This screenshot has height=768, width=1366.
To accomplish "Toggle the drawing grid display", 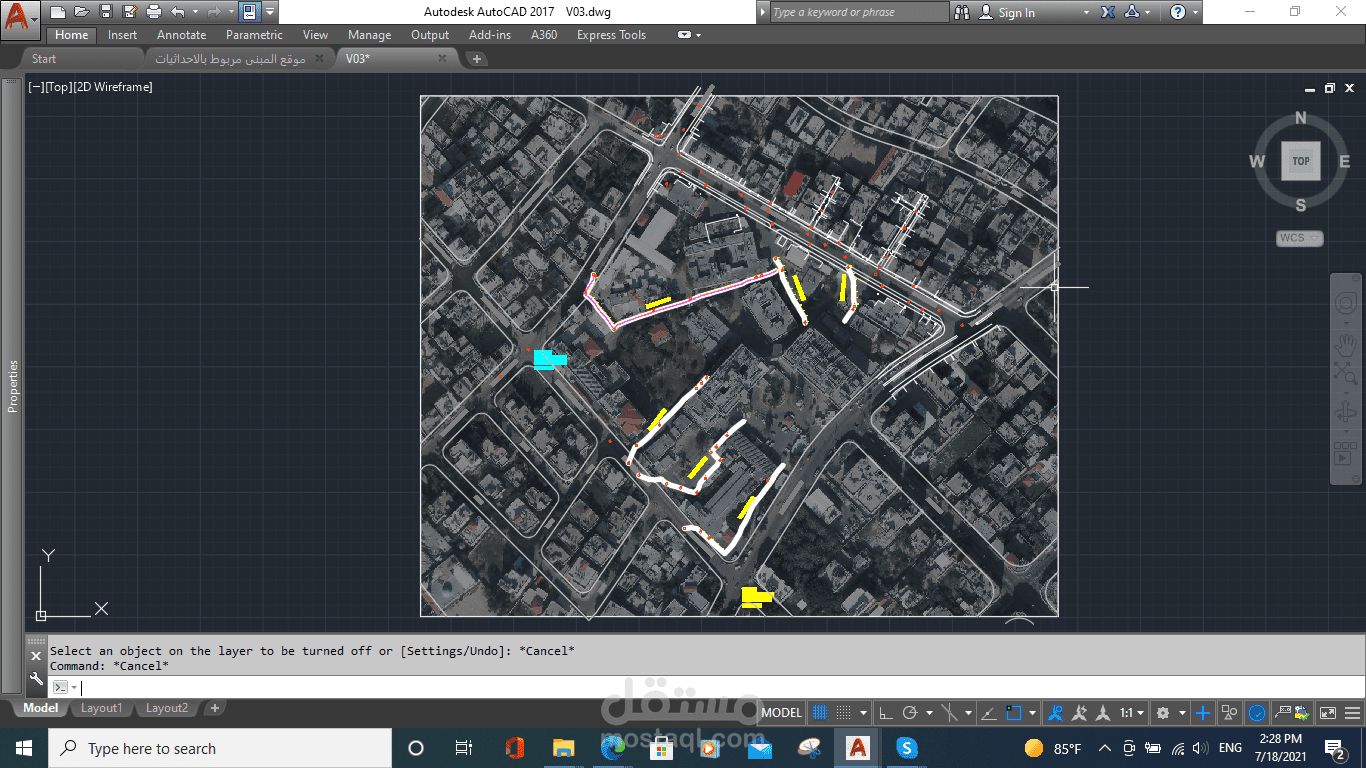I will [820, 713].
